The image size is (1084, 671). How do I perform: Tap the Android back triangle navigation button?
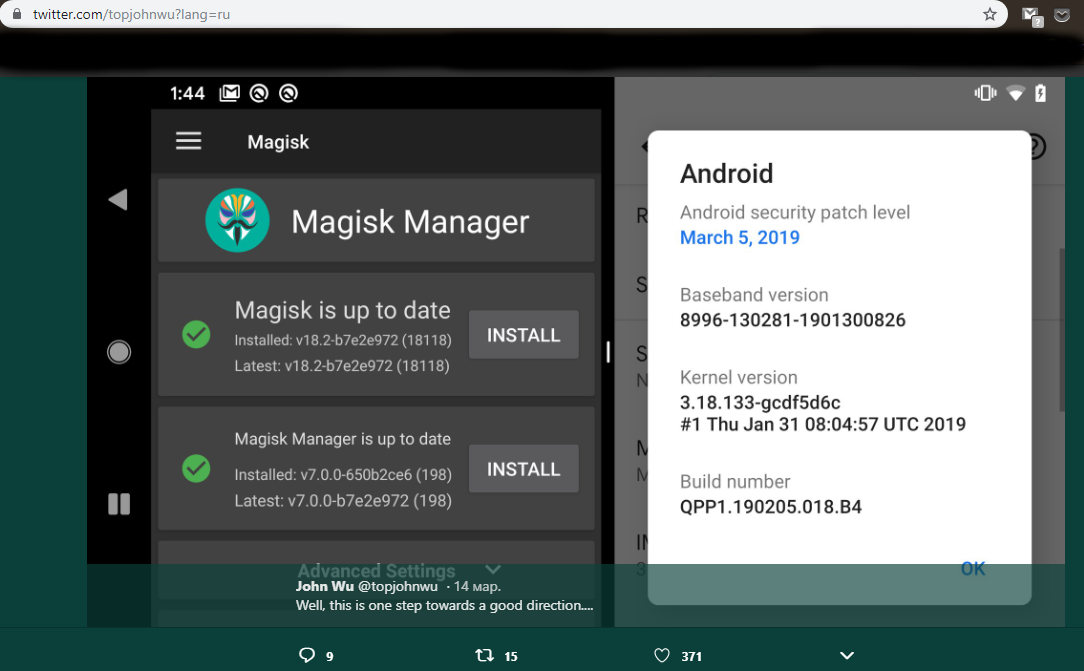118,200
